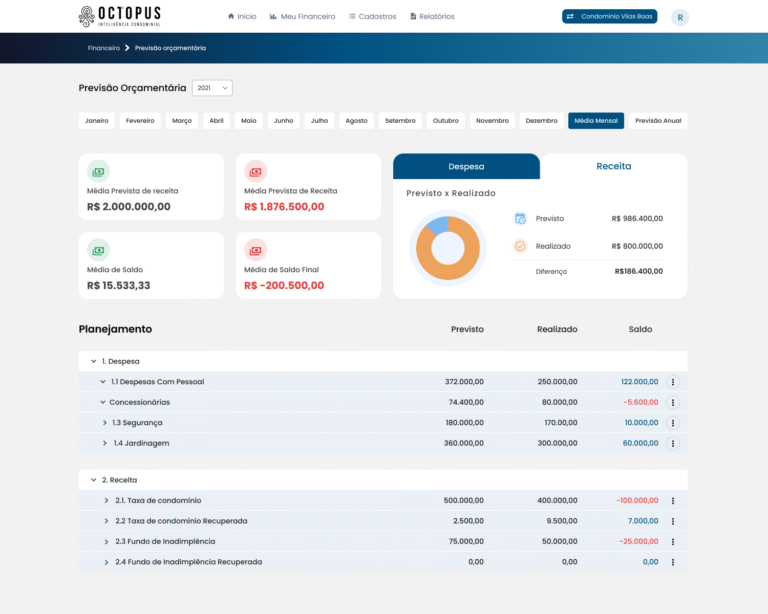Image resolution: width=768 pixels, height=614 pixels.
Task: Click the Realizado check icon in chart legend
Action: (x=520, y=246)
